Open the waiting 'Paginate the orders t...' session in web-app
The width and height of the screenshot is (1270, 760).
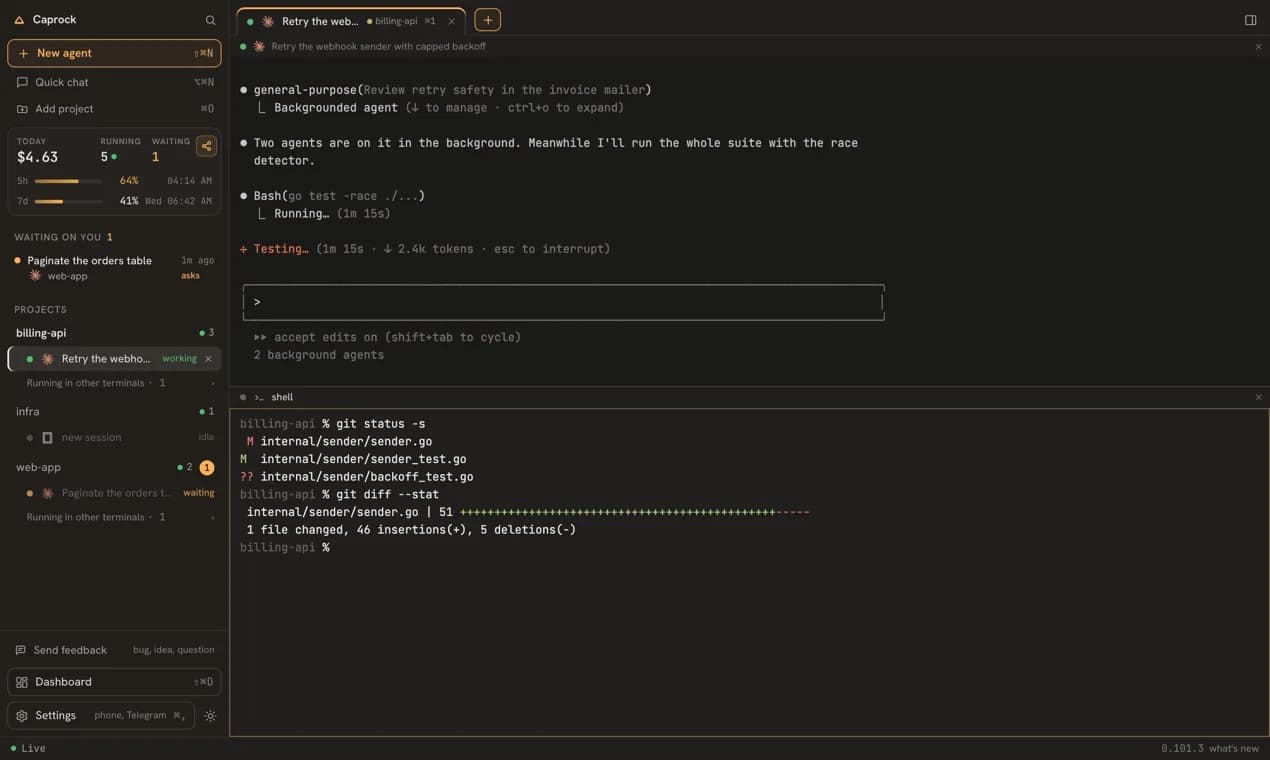click(114, 493)
